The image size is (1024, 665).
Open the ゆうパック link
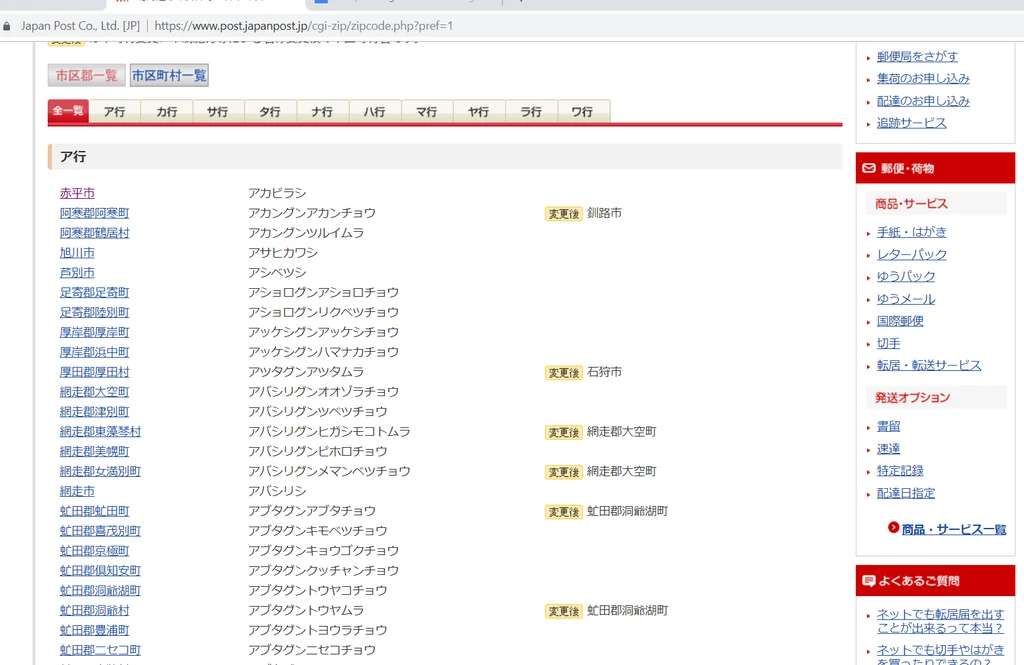click(906, 276)
